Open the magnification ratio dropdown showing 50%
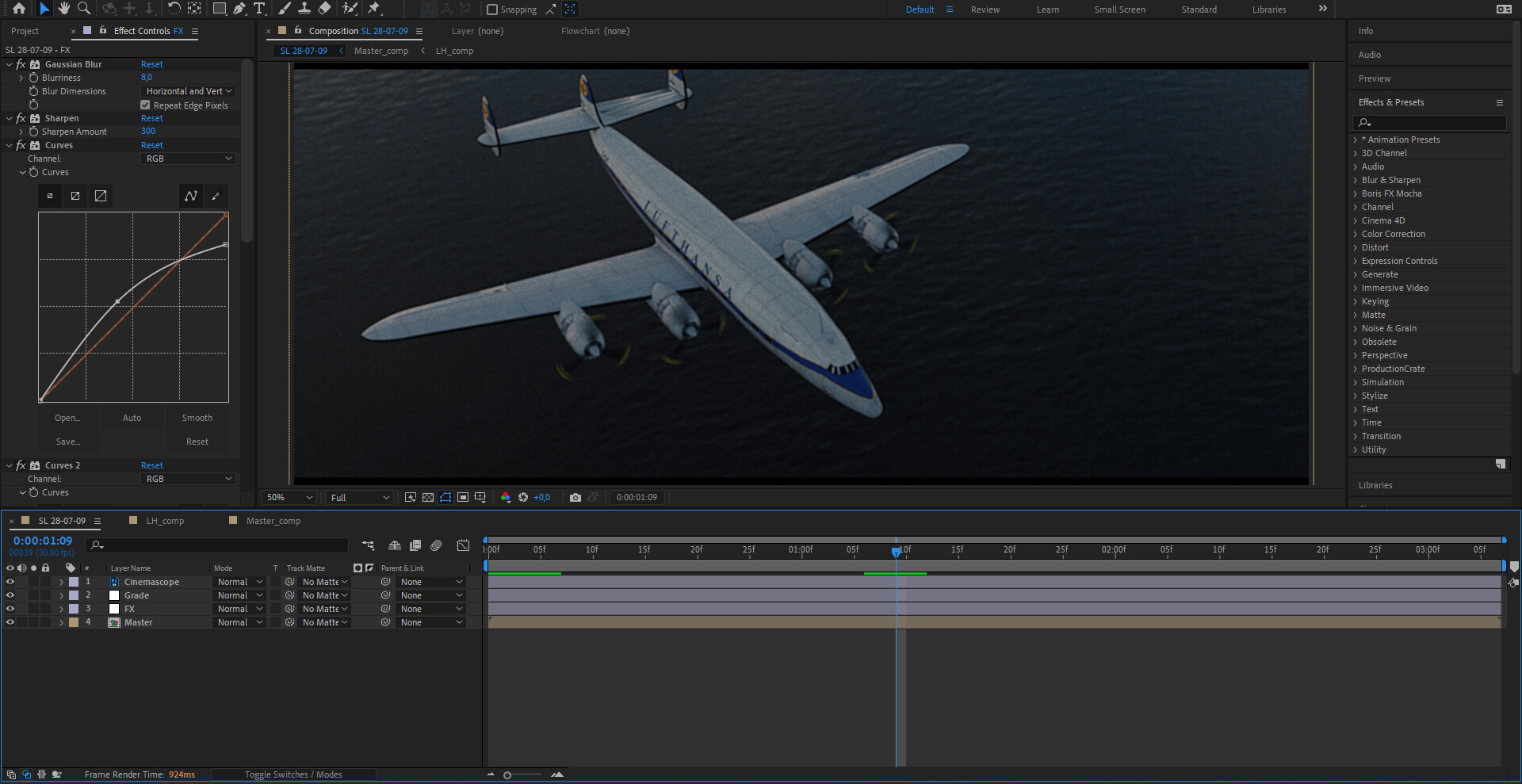Image resolution: width=1522 pixels, height=784 pixels. coord(289,497)
